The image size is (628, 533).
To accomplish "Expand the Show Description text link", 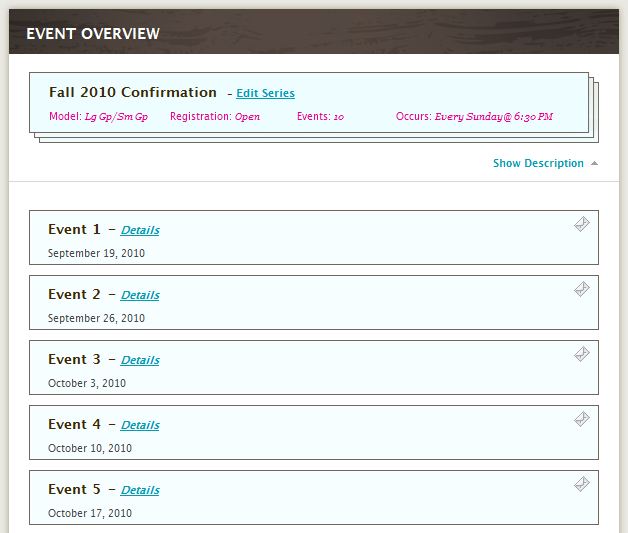I will point(538,163).
